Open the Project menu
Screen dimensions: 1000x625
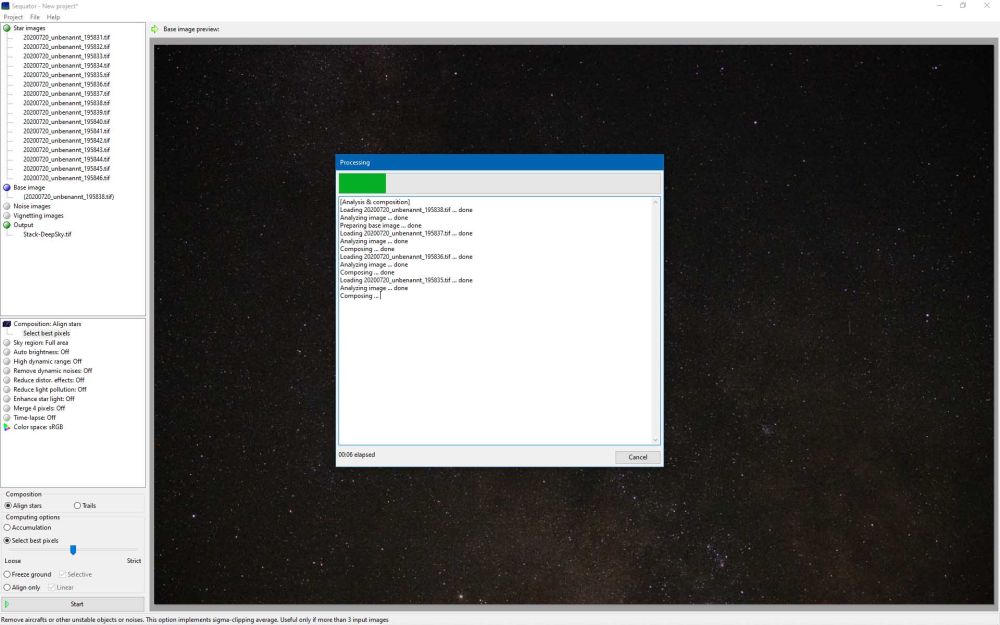point(13,16)
